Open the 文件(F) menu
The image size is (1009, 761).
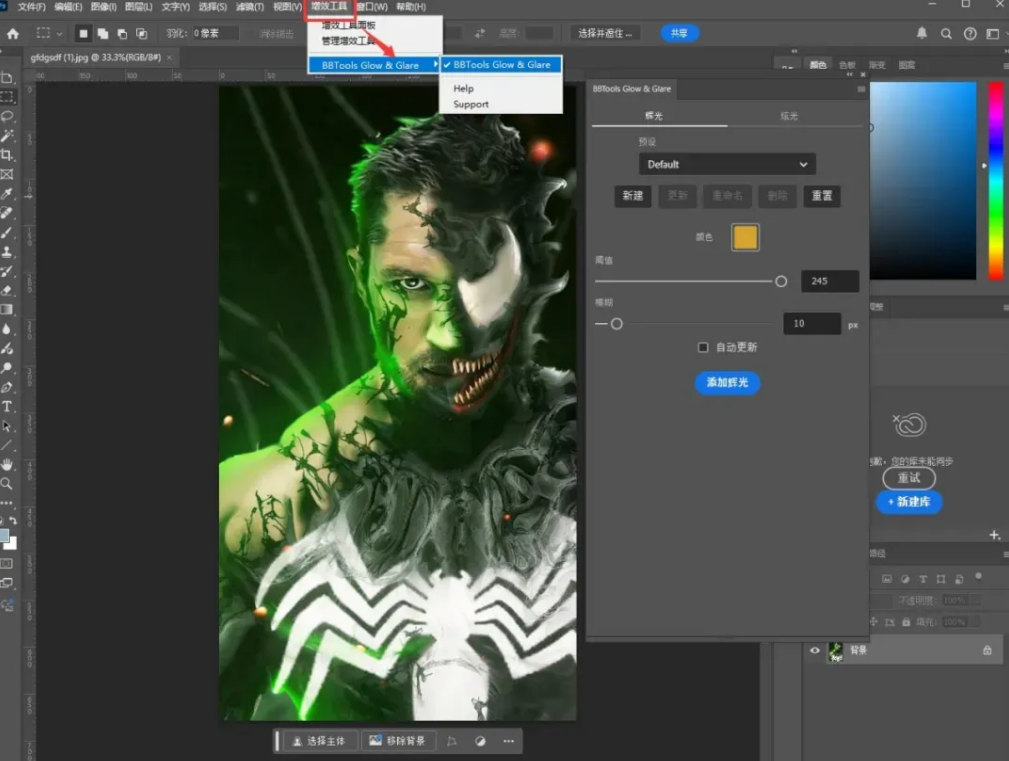click(x=32, y=7)
